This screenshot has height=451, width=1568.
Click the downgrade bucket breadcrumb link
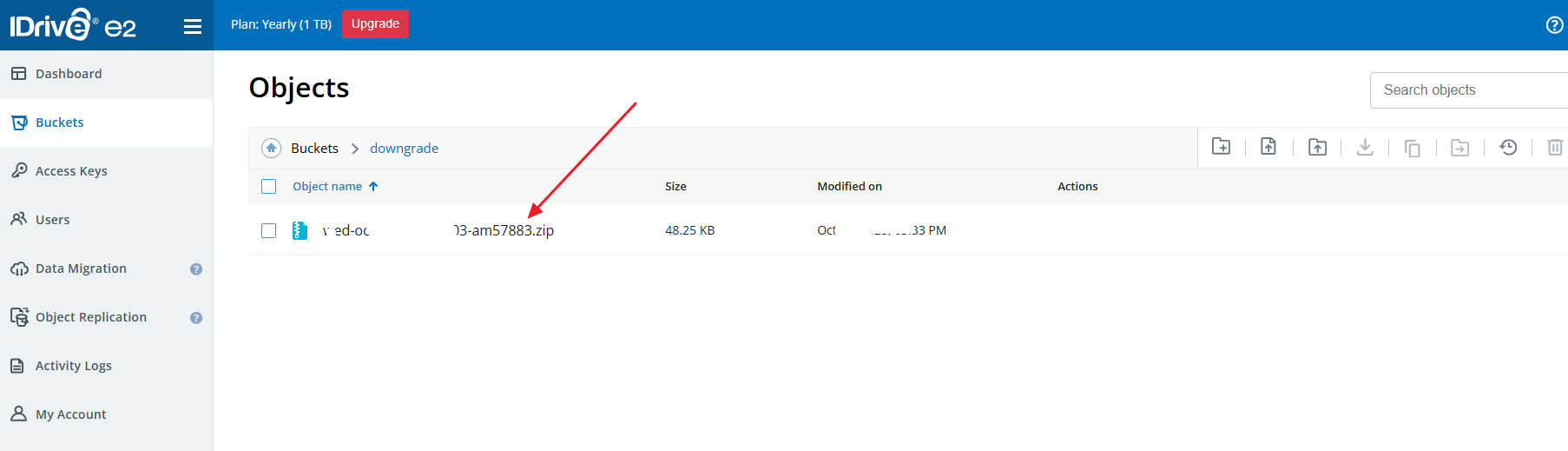(404, 149)
